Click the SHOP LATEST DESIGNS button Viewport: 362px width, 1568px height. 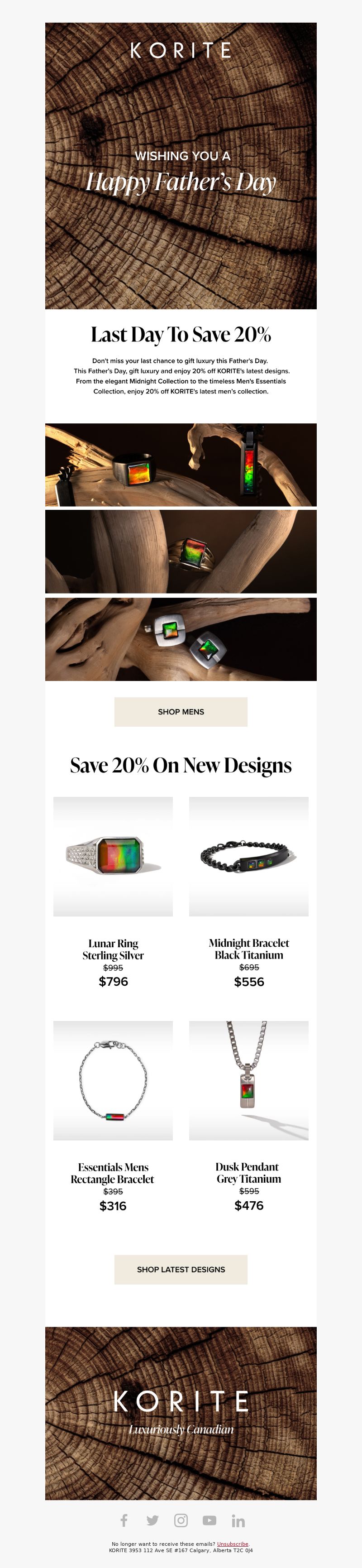click(x=181, y=1269)
